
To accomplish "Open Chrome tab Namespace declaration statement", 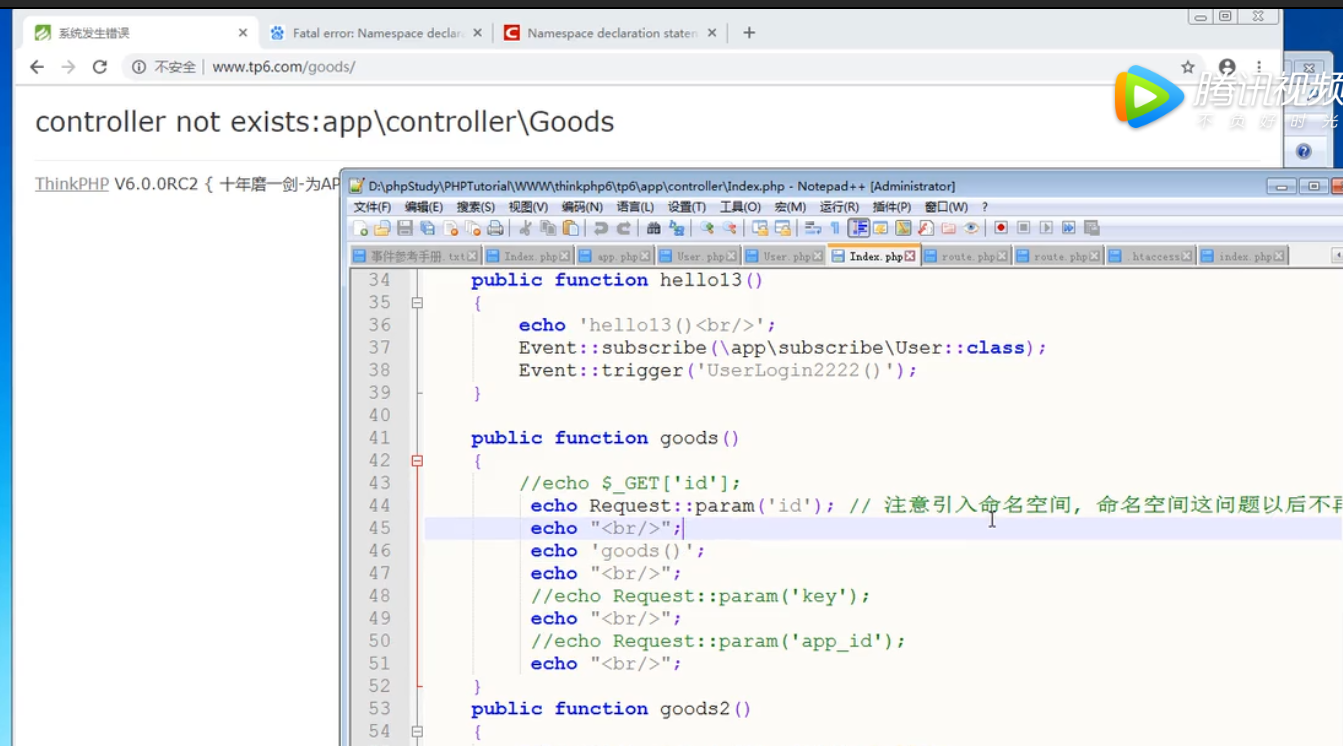I will (611, 33).
